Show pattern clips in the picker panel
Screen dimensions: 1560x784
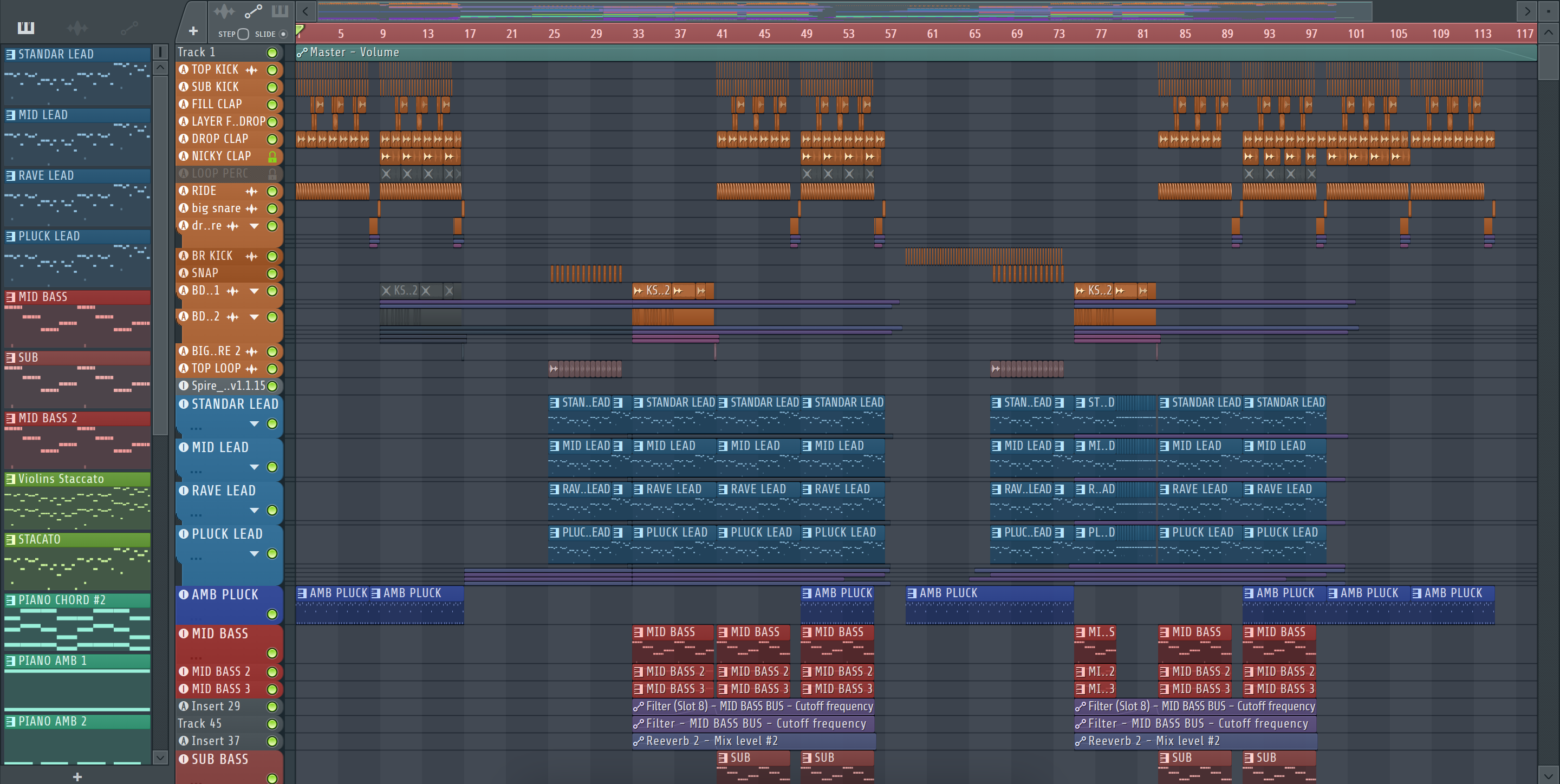pyautogui.click(x=26, y=28)
